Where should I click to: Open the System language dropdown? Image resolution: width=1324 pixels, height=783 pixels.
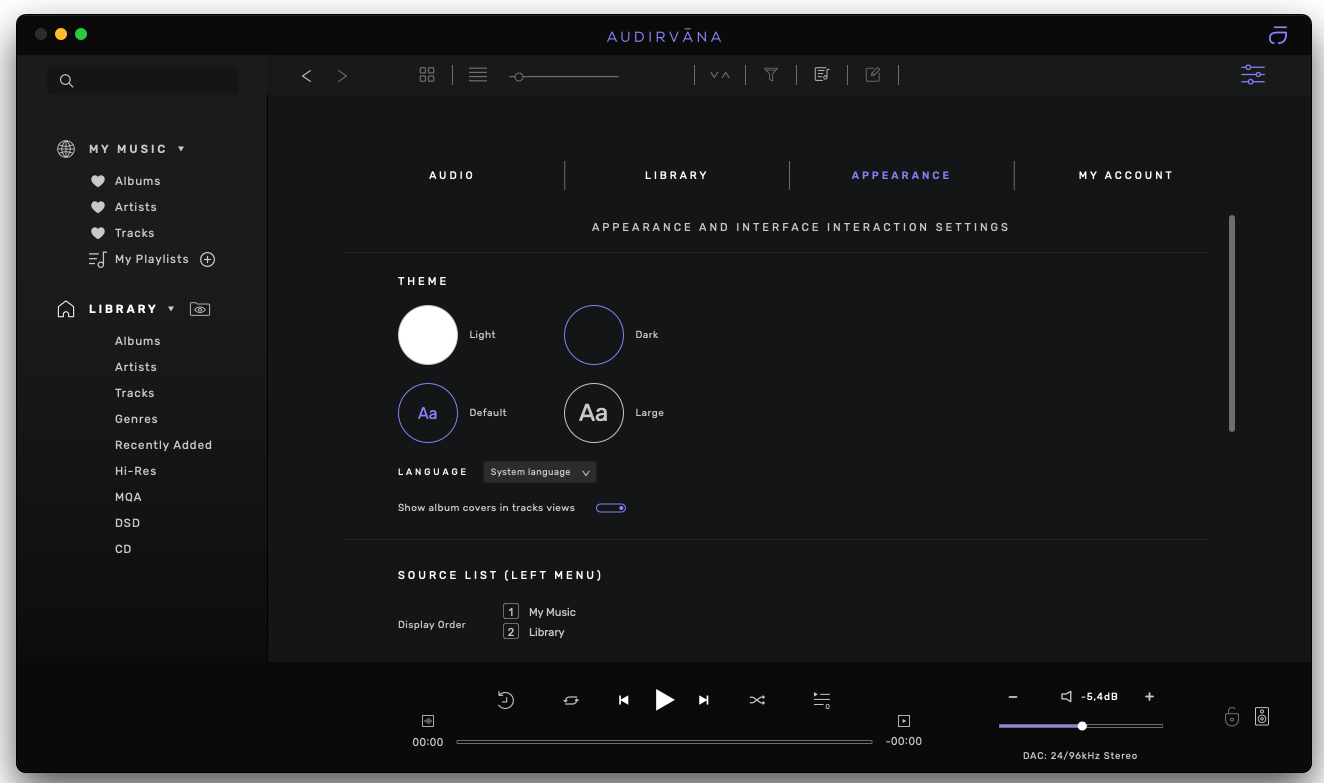click(540, 472)
